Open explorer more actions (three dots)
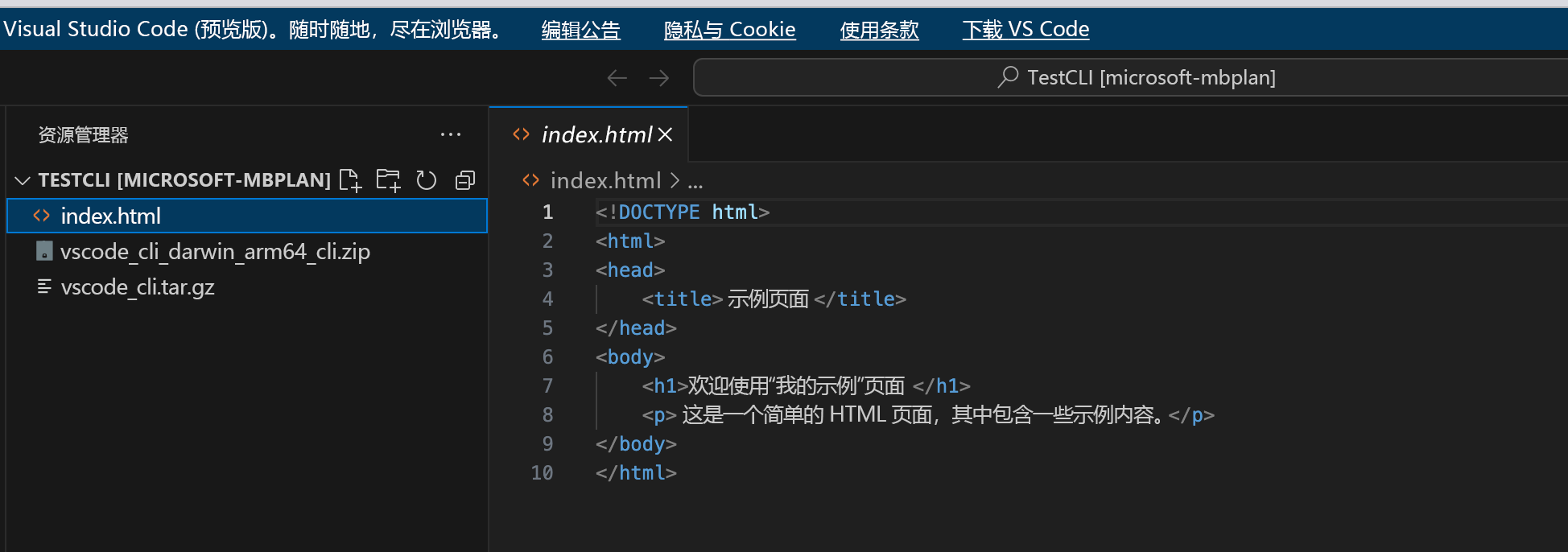Viewport: 1568px width, 552px height. click(x=451, y=134)
